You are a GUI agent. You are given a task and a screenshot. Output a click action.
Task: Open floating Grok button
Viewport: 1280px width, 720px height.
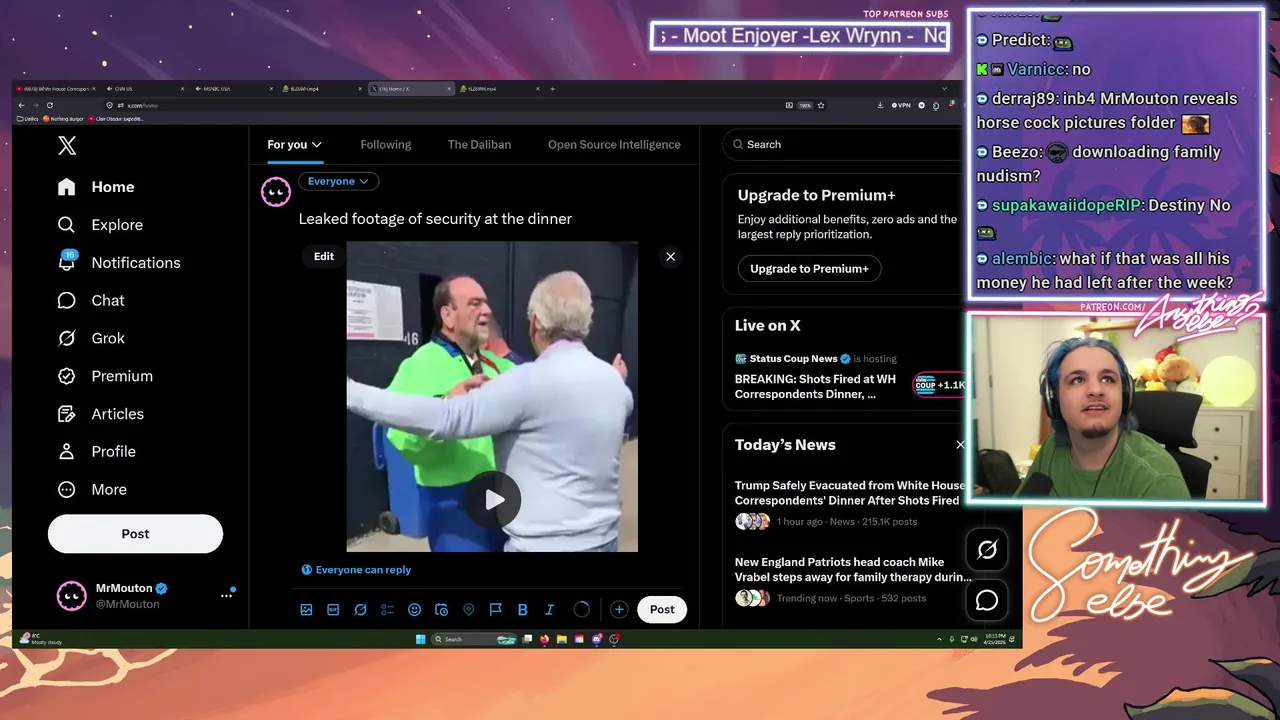pos(987,550)
